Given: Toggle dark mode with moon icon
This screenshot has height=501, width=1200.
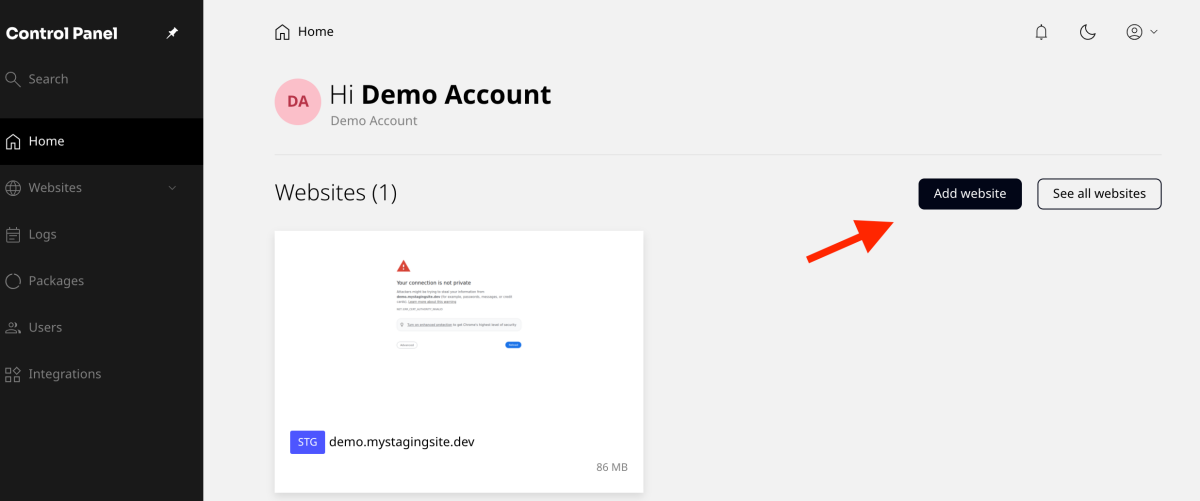Looking at the screenshot, I should (1088, 32).
